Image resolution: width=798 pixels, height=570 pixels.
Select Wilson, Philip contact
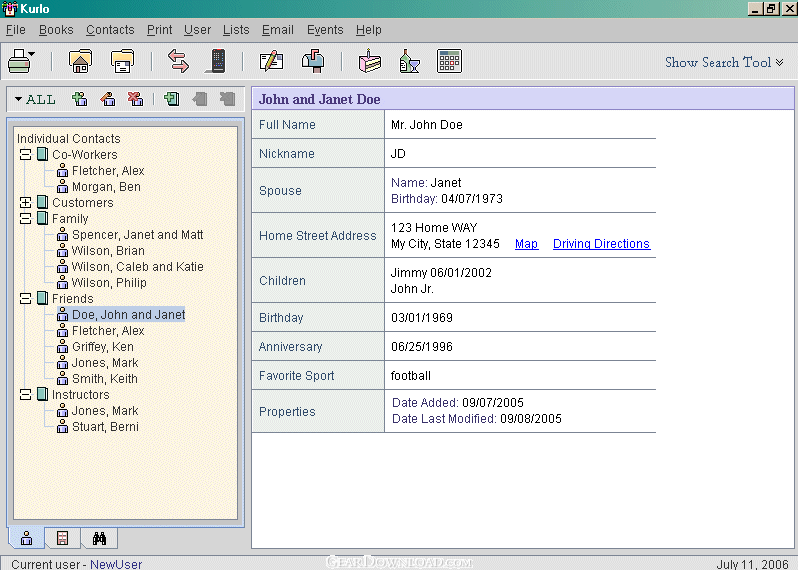tap(109, 282)
